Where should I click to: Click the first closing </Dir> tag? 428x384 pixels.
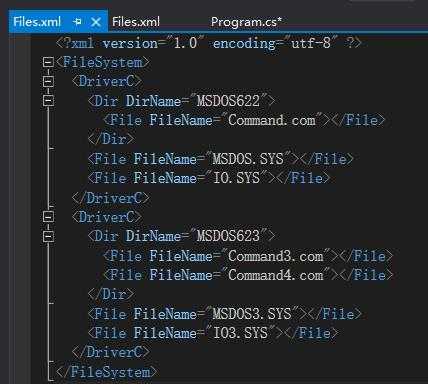coord(110,139)
